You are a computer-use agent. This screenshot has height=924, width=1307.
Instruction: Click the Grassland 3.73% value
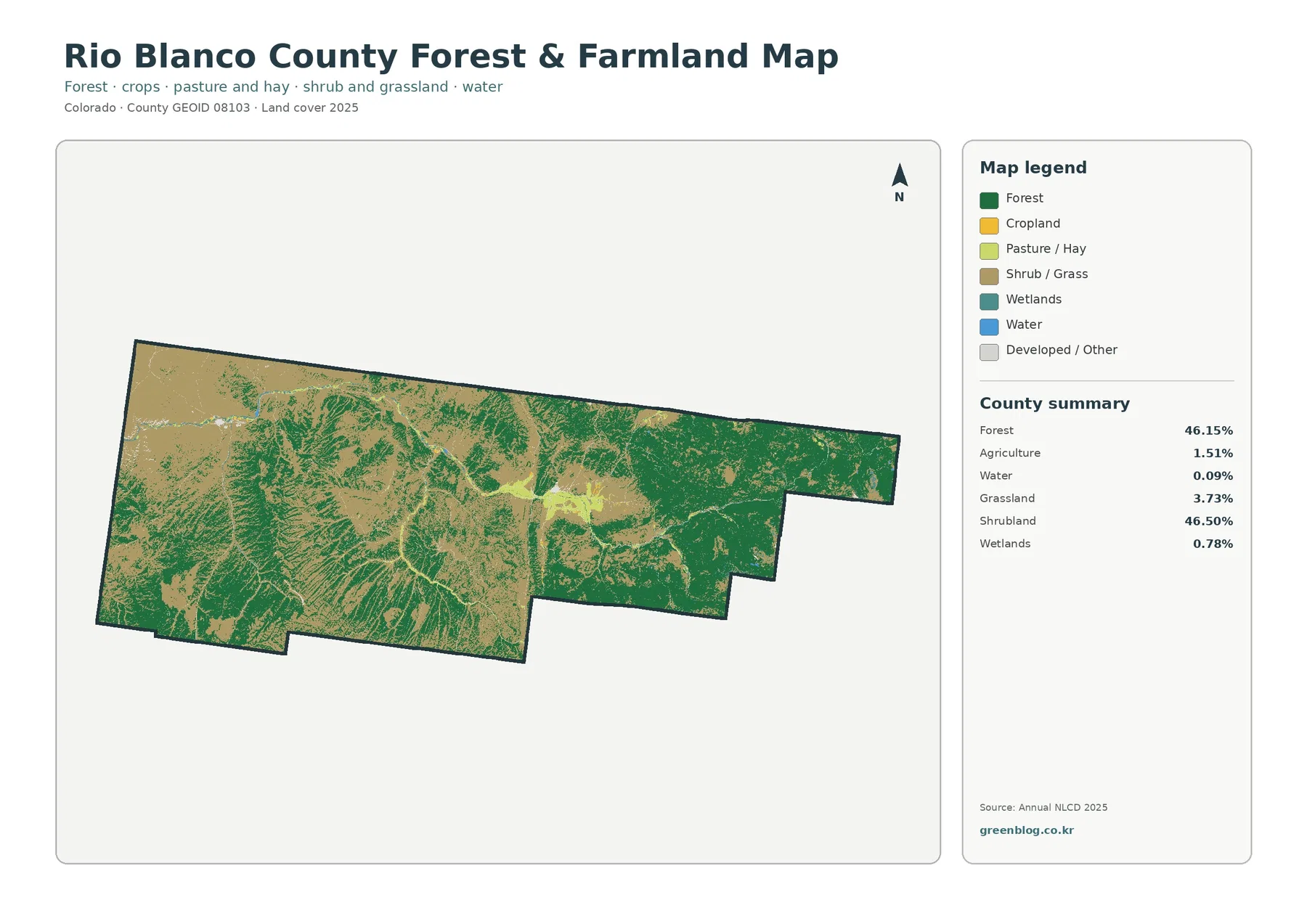click(x=1213, y=499)
